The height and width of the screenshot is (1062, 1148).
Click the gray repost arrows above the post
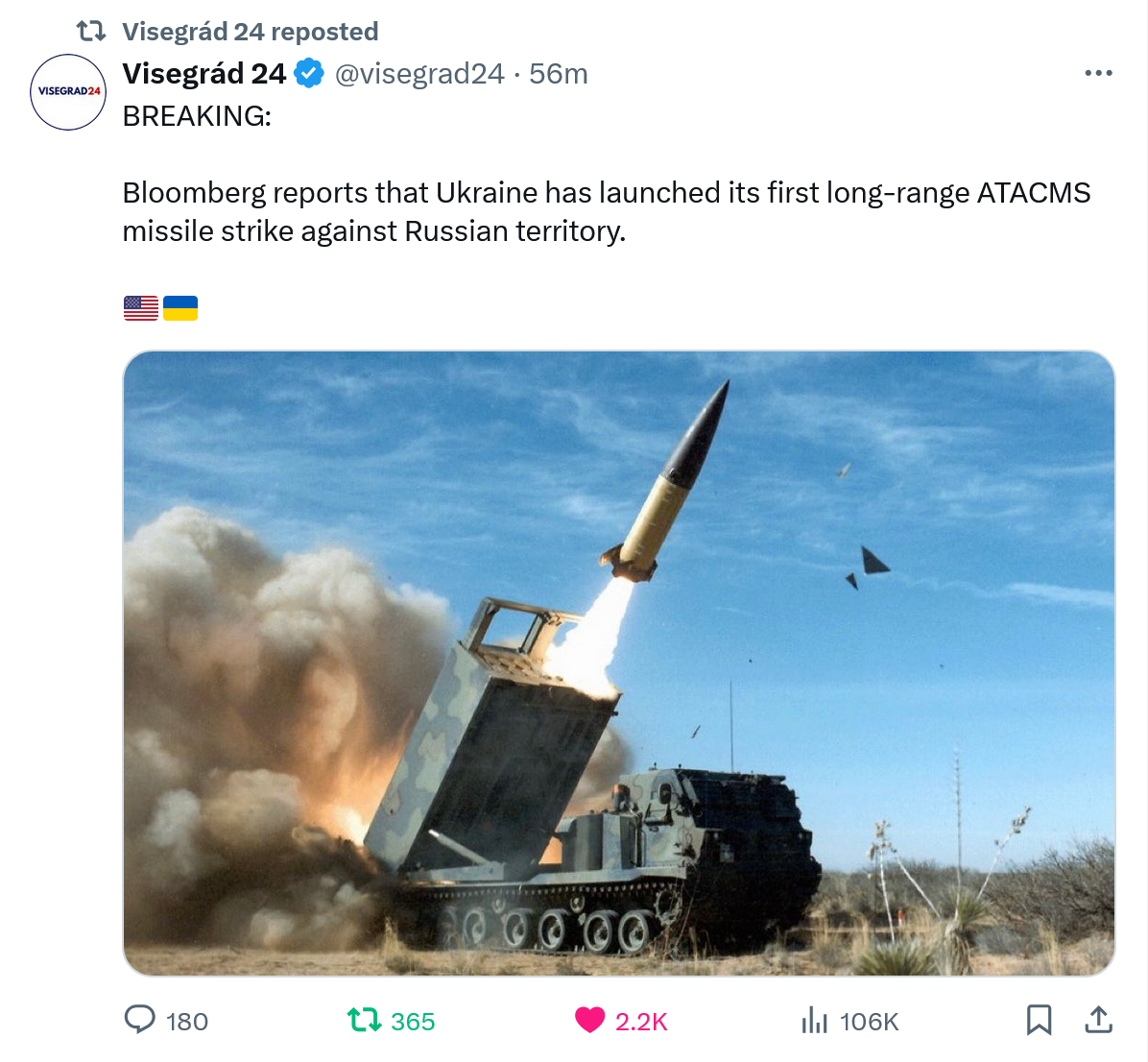(91, 32)
